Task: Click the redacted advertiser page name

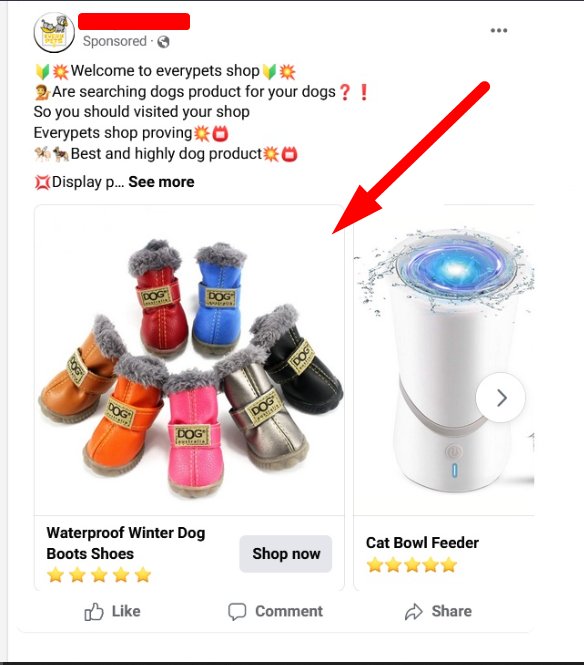Action: point(134,21)
